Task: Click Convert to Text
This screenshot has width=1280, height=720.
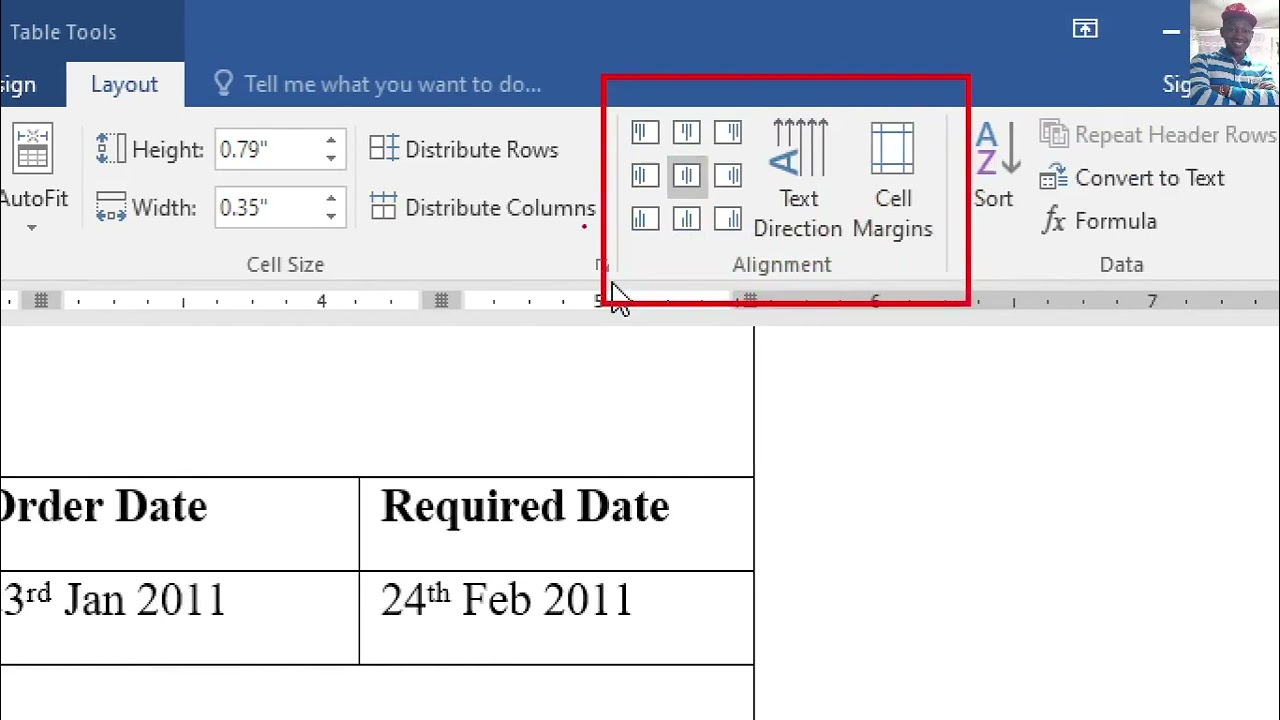Action: point(1132,178)
